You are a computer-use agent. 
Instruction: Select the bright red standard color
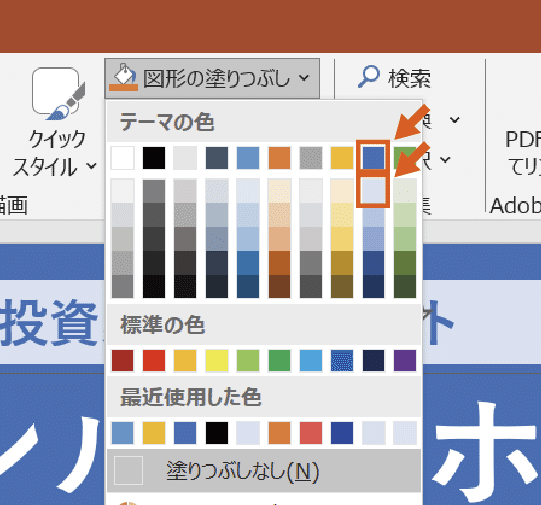click(154, 360)
